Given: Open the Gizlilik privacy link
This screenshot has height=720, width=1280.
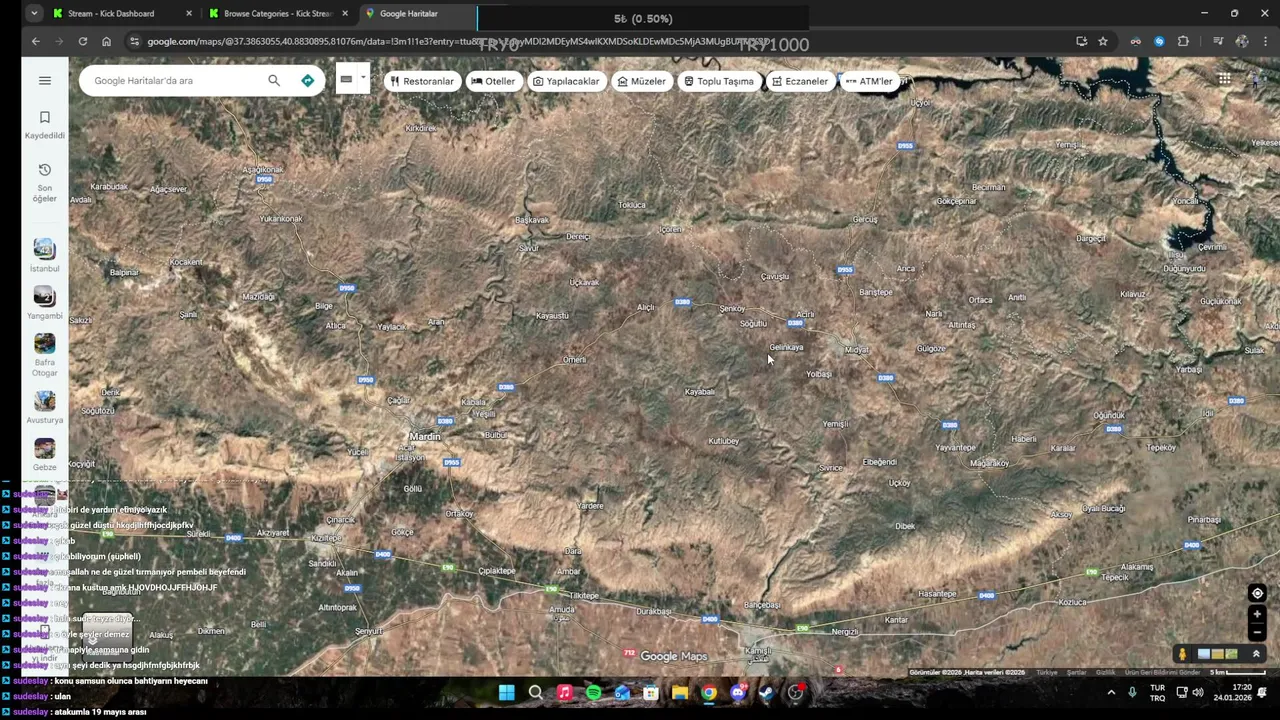Looking at the screenshot, I should pos(1105,672).
